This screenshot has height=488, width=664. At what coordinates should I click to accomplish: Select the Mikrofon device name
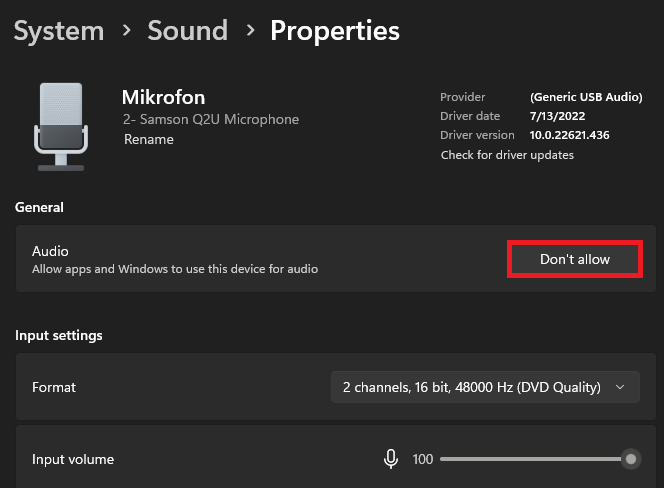click(x=163, y=98)
